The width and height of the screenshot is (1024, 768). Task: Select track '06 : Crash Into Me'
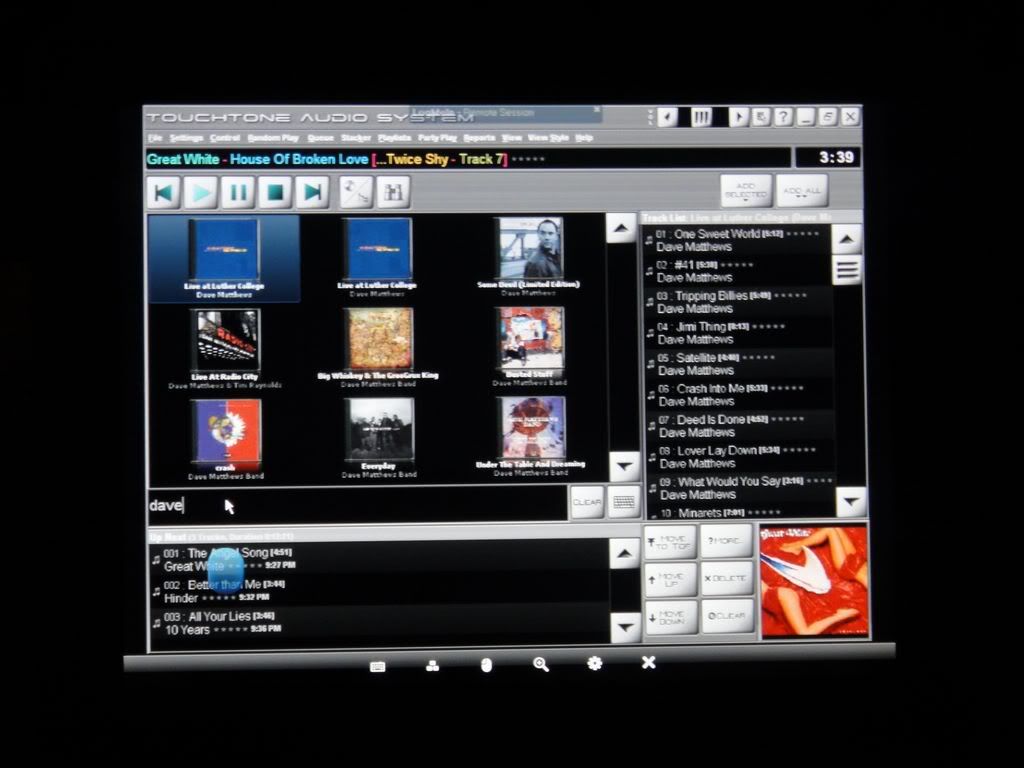coord(739,394)
